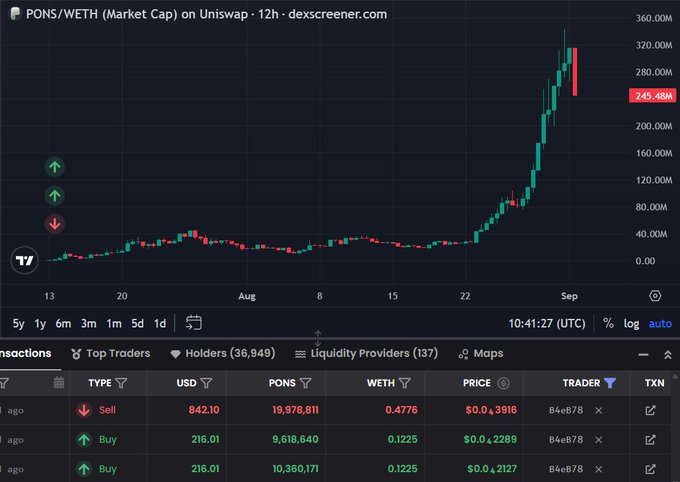Set chart range to 3m
This screenshot has height=482, width=680.
click(89, 324)
